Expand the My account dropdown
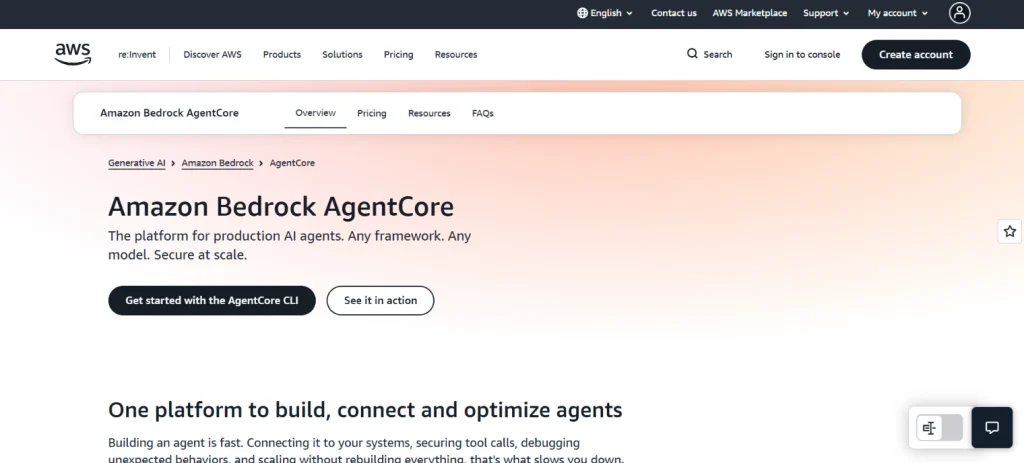 click(898, 13)
